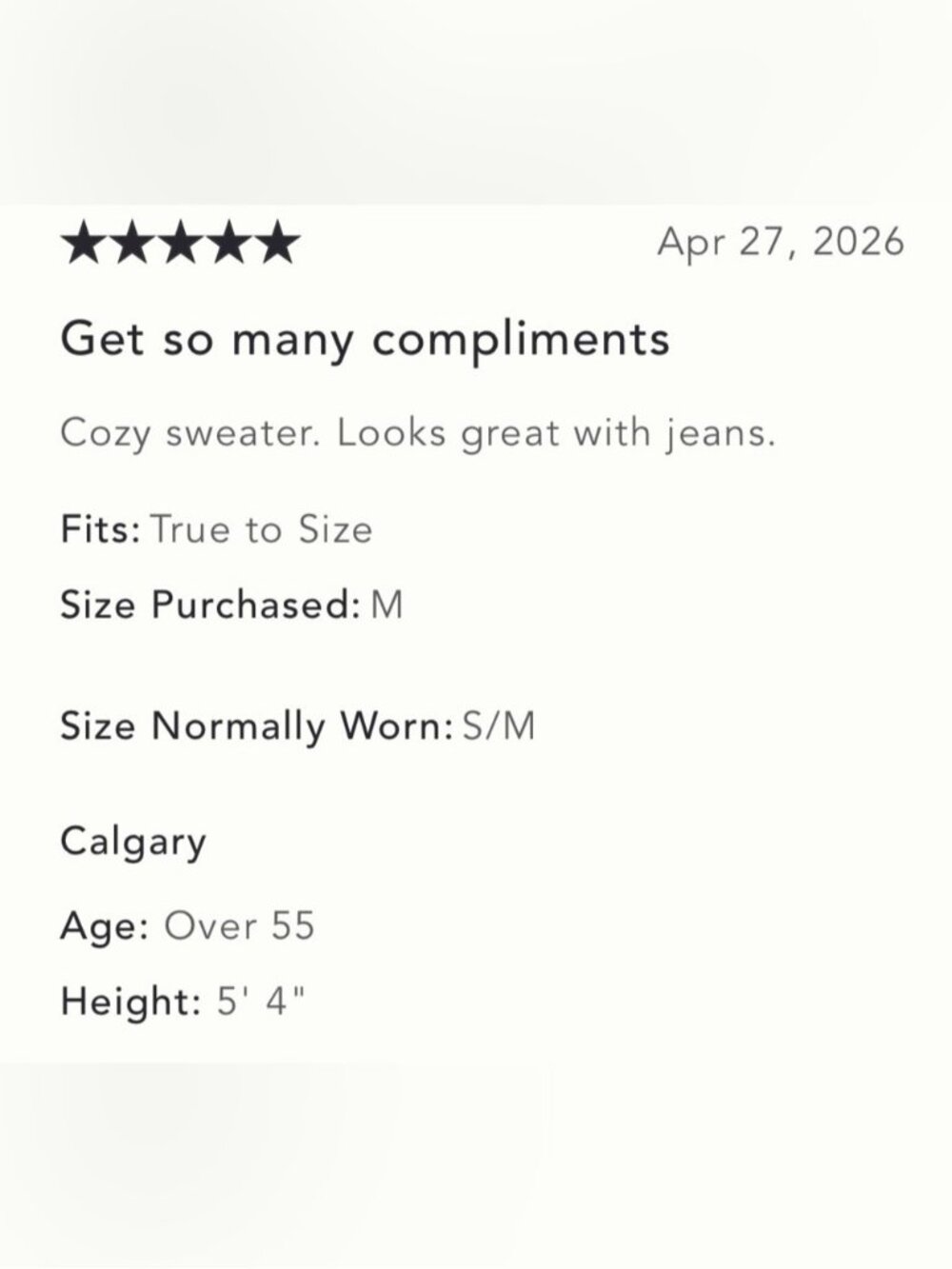Click the second rating star
Screen dimensions: 952x1269
tap(131, 244)
